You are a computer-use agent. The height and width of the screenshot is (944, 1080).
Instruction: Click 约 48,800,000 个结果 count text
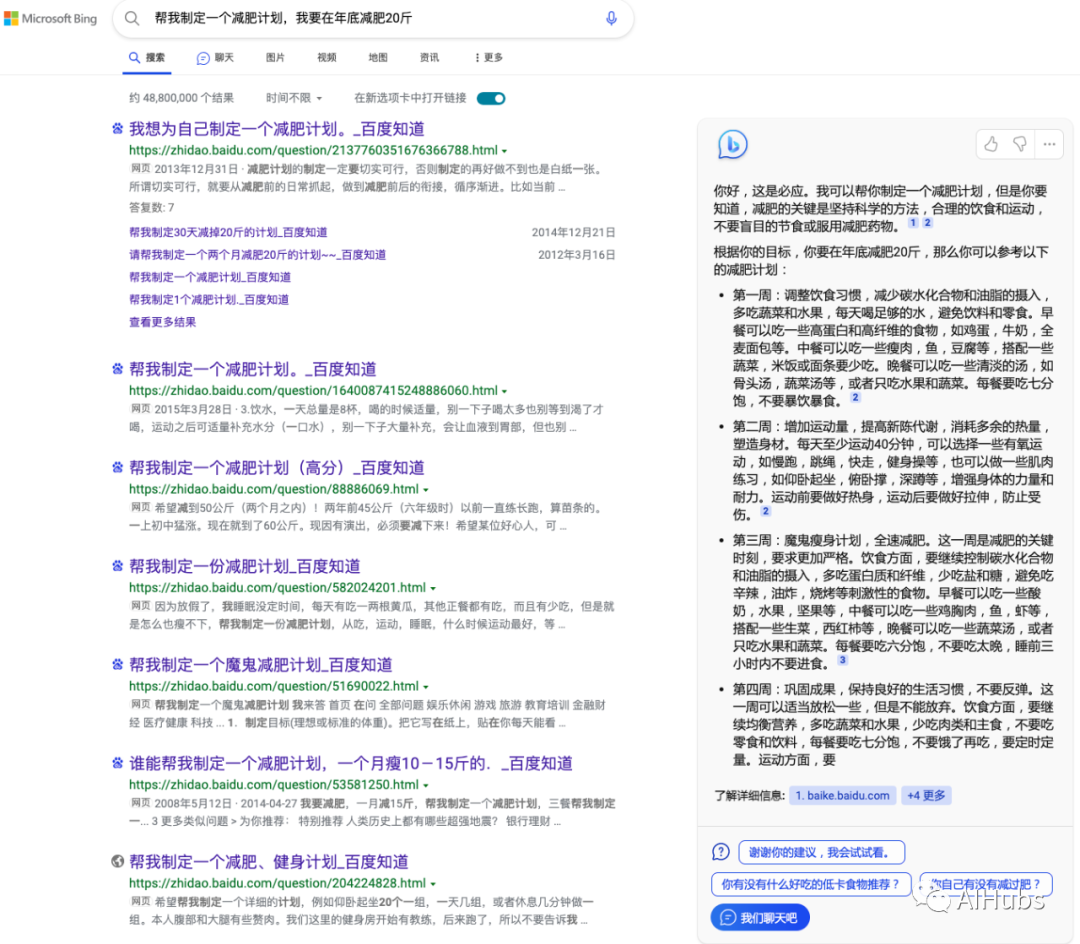[x=181, y=98]
